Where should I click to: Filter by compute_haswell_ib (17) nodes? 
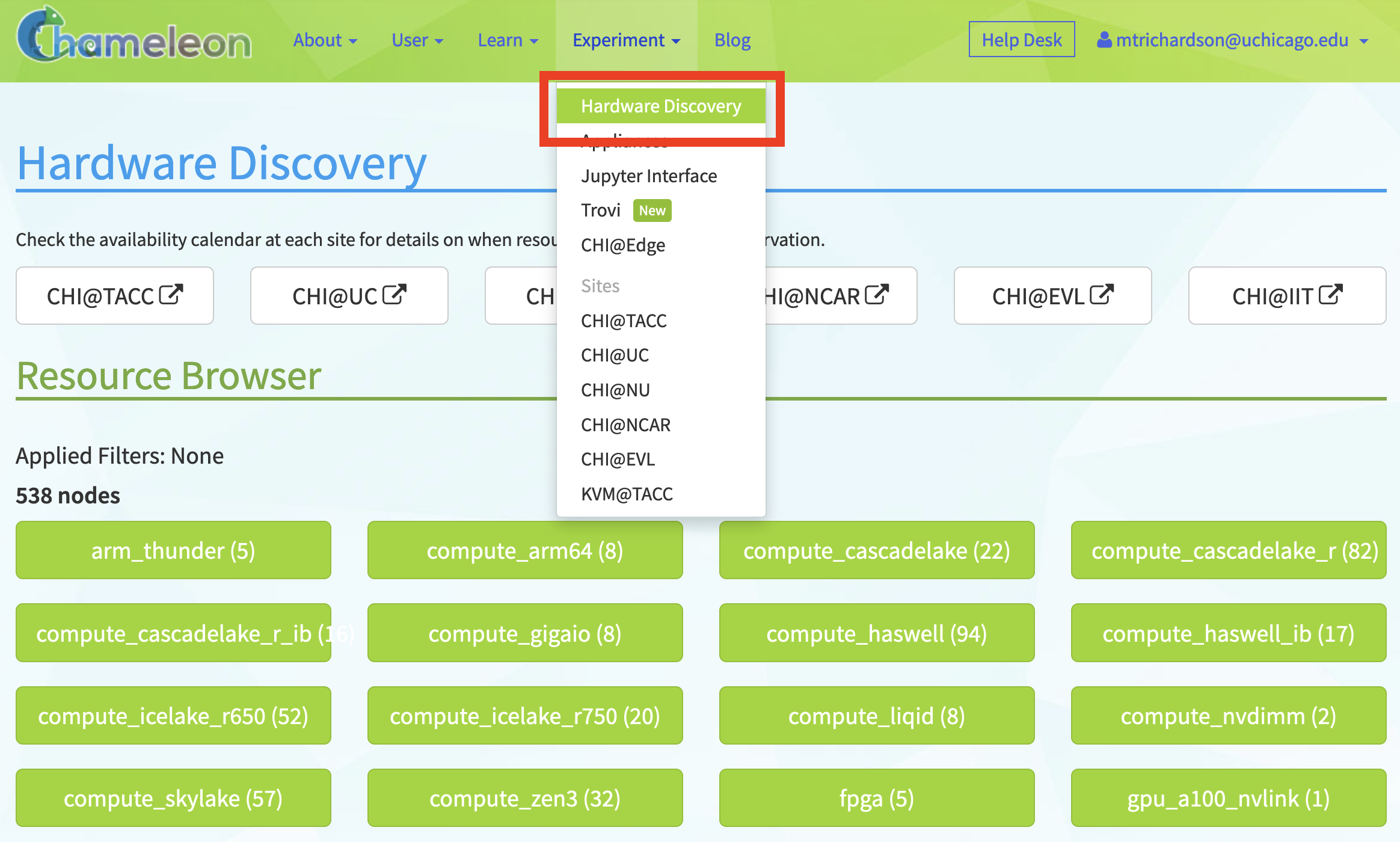coord(1229,633)
